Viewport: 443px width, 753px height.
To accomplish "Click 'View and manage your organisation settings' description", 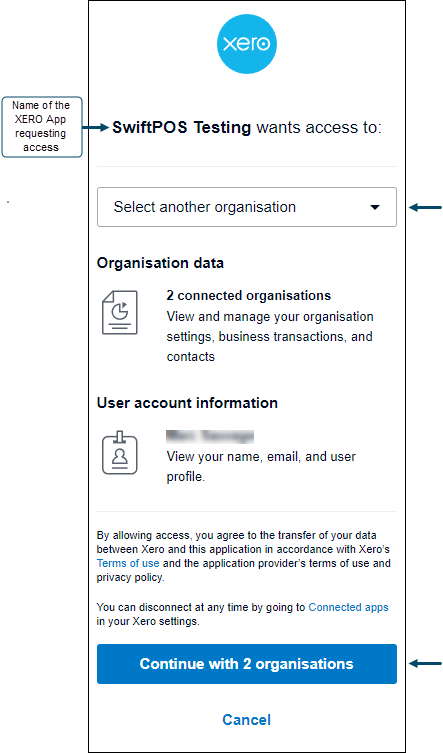I will pos(270,337).
